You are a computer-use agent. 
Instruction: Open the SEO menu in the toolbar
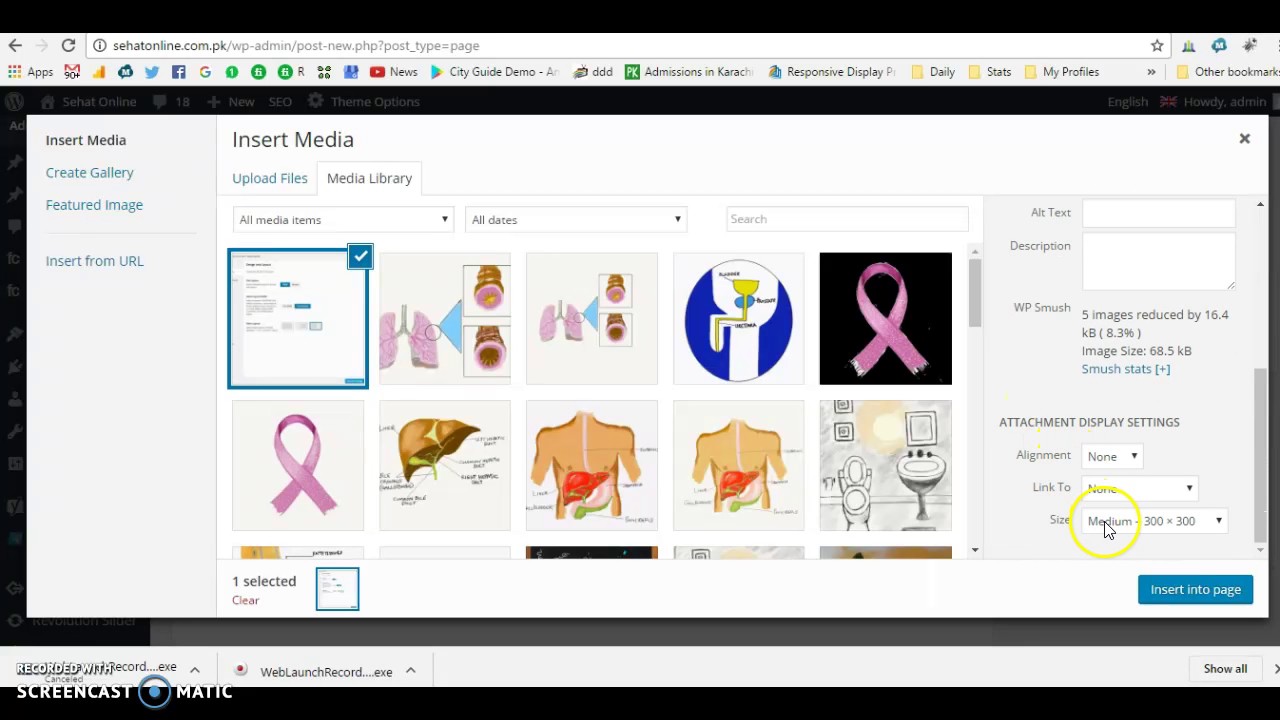point(279,101)
